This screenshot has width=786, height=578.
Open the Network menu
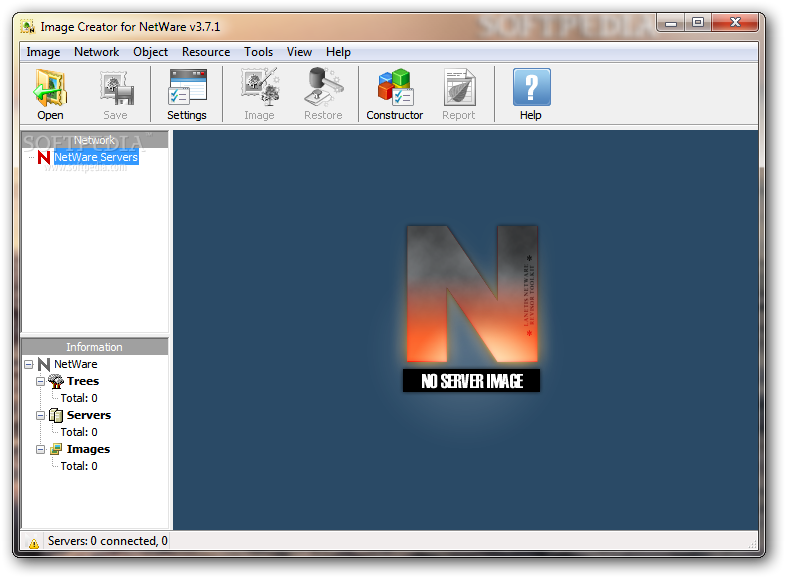tap(96, 52)
